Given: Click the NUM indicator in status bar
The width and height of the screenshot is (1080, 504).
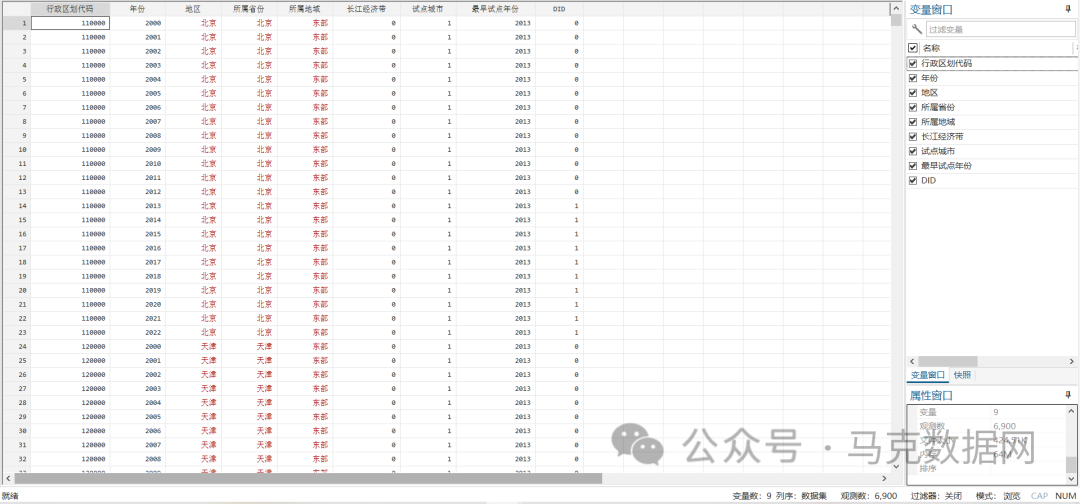Looking at the screenshot, I should (1065, 496).
